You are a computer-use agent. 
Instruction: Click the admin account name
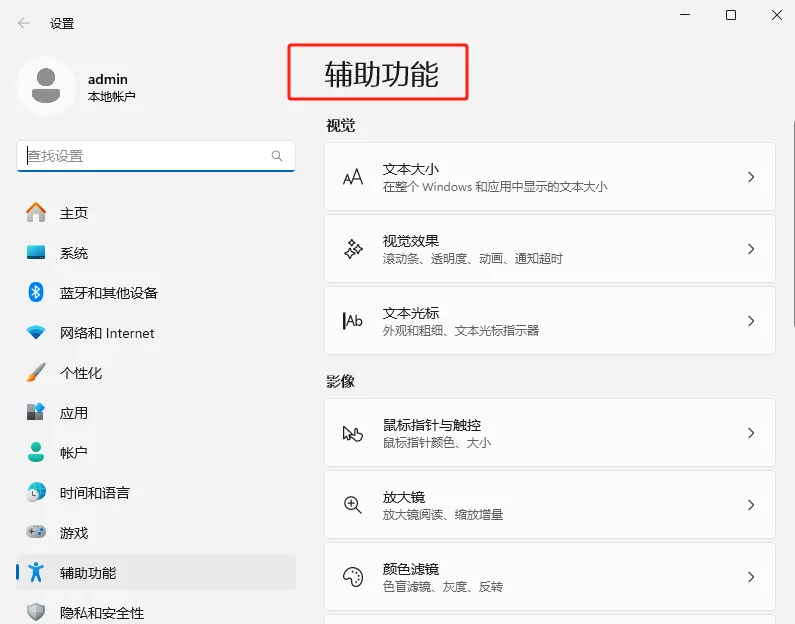(x=108, y=79)
